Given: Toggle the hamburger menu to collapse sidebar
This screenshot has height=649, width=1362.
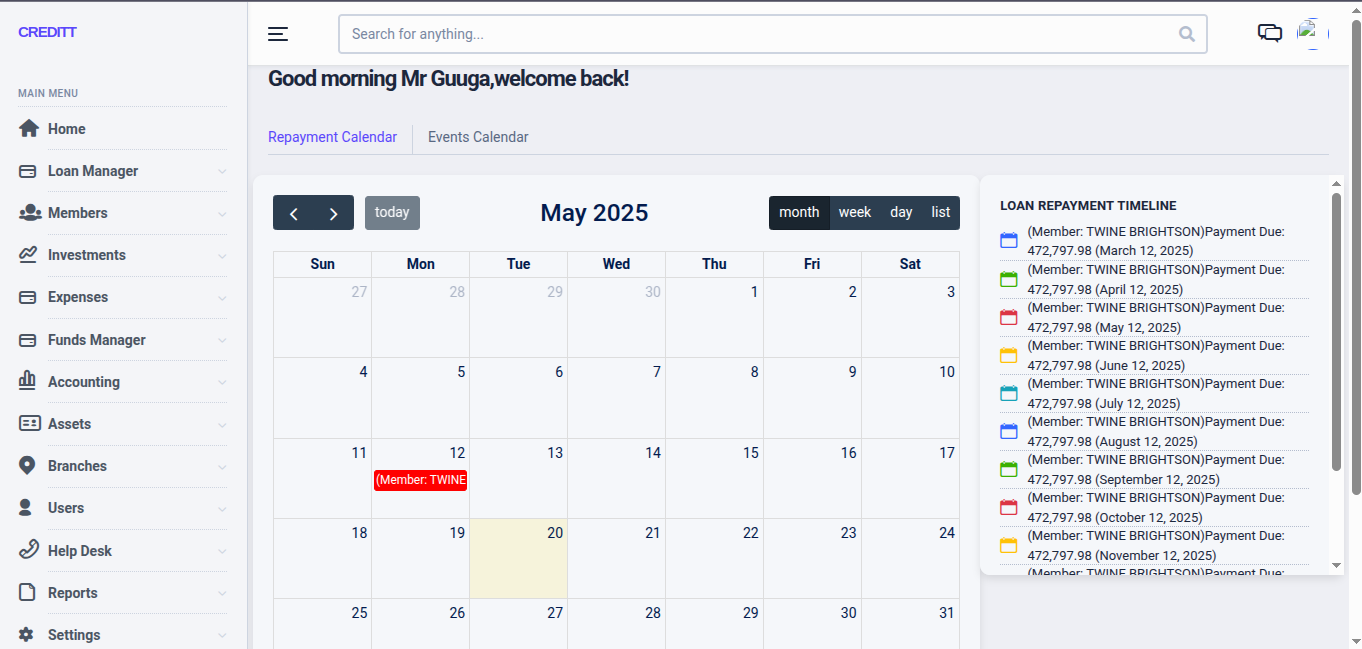Looking at the screenshot, I should [x=277, y=33].
